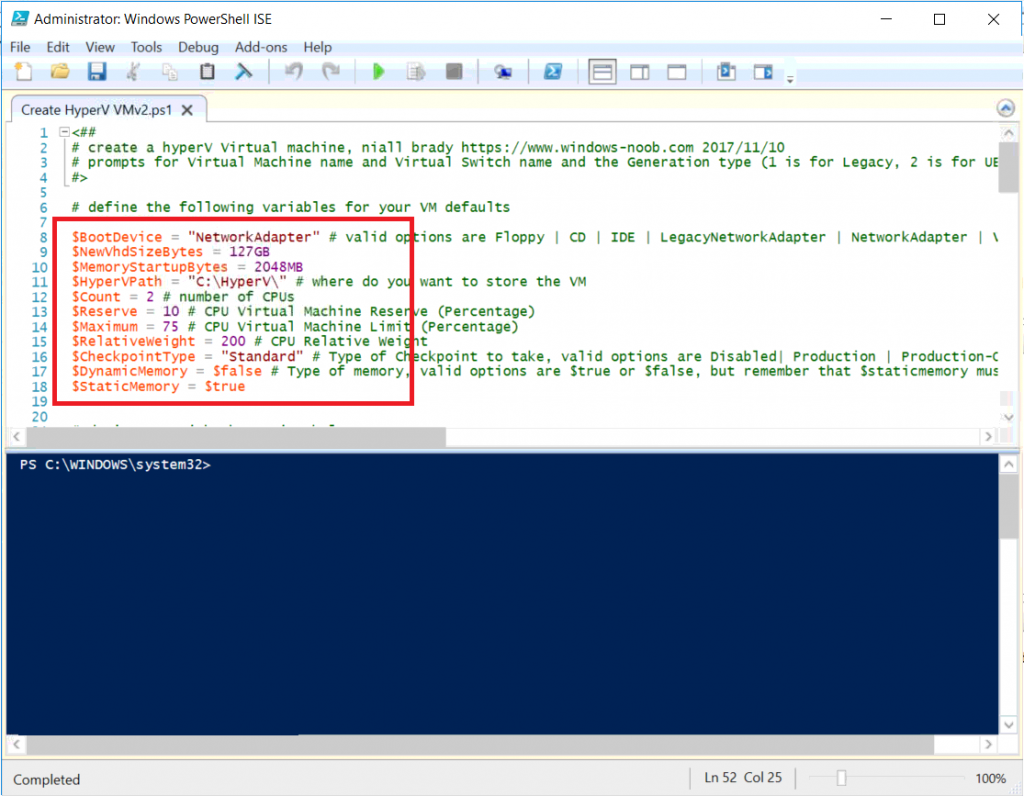The height and width of the screenshot is (796, 1024).
Task: Toggle Show Script Pane Right layout
Action: pos(639,71)
